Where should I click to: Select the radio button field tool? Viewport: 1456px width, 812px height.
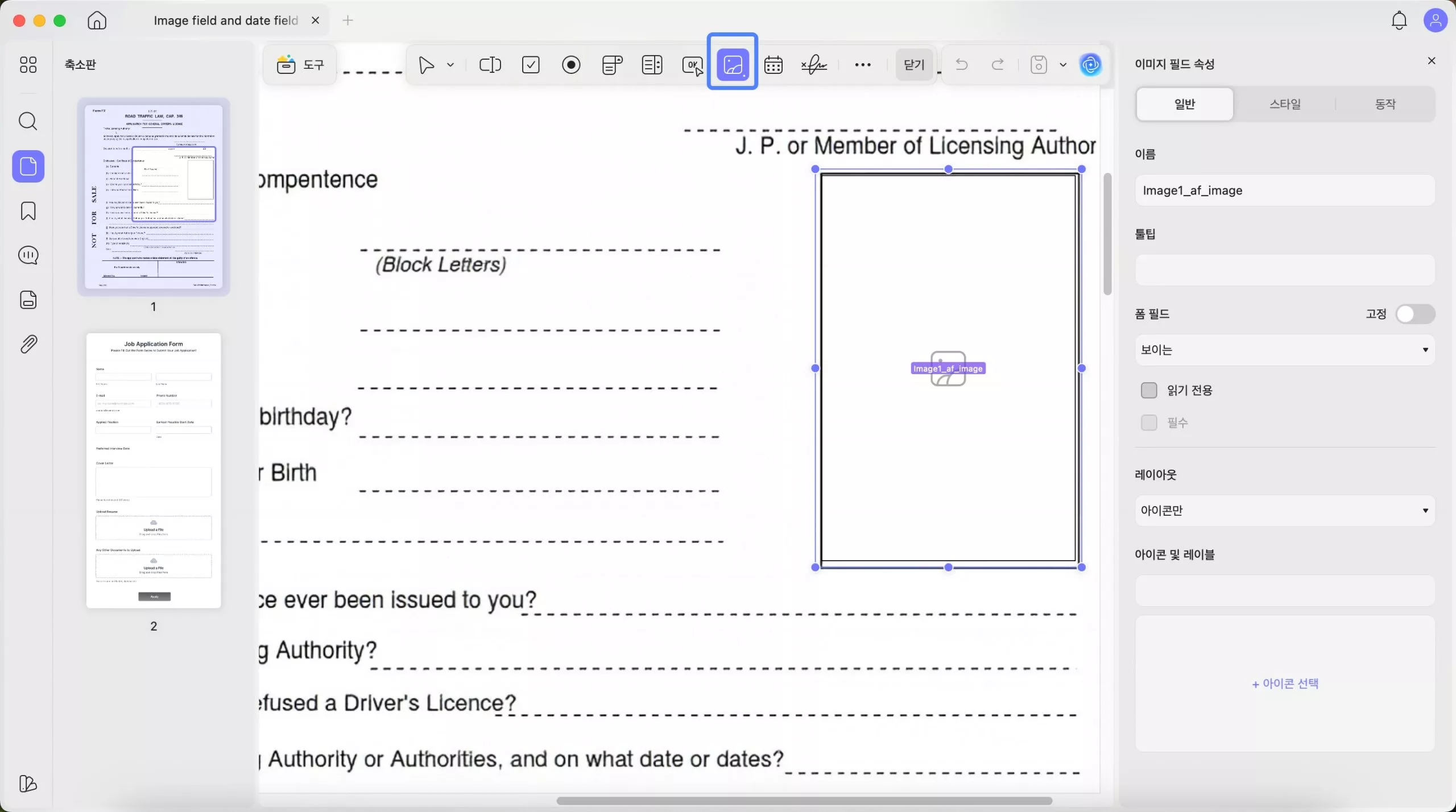click(x=570, y=65)
